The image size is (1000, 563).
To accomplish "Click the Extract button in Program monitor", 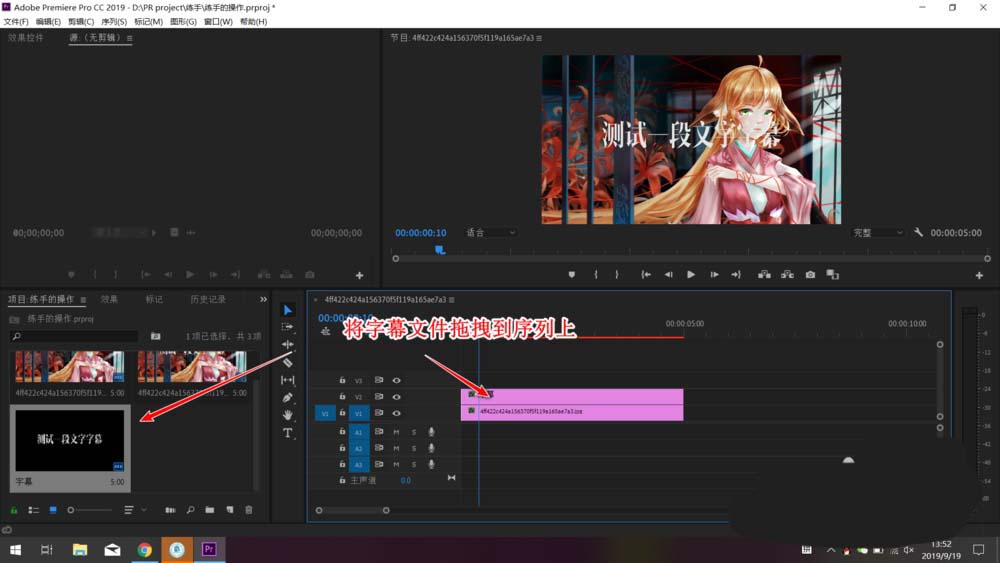I will point(788,275).
